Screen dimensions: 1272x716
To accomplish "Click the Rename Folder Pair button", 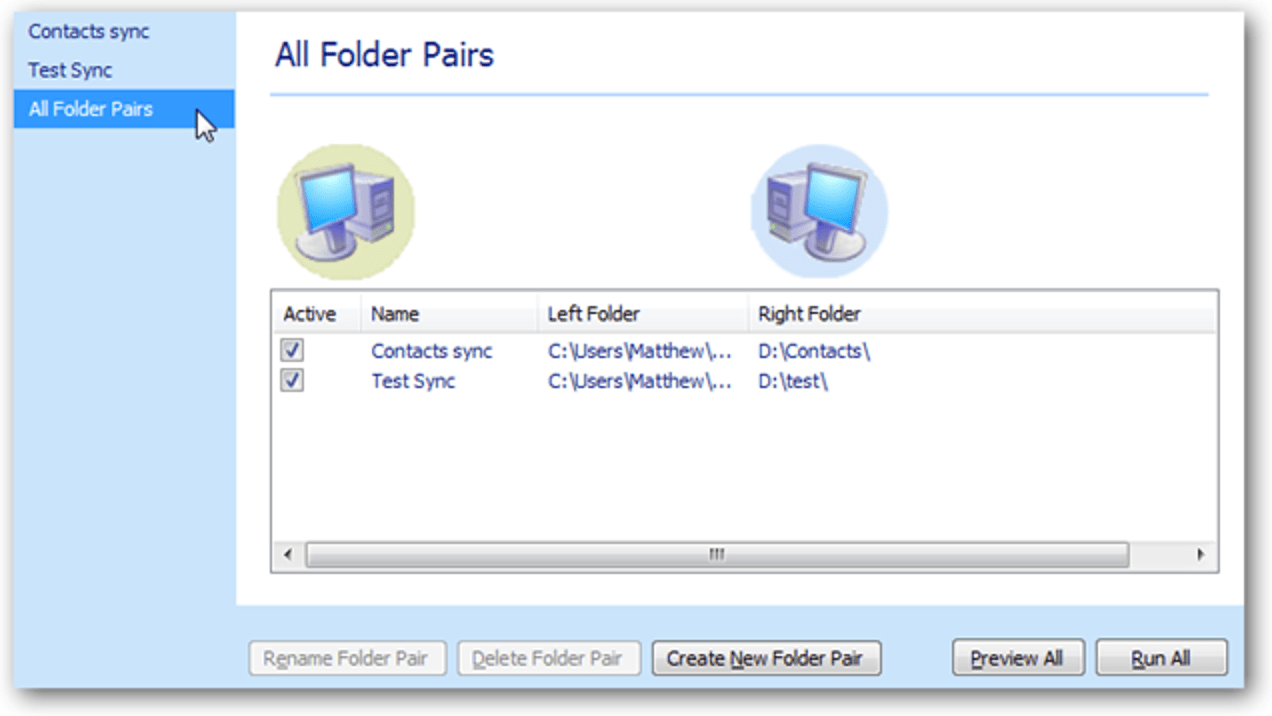I will 346,658.
